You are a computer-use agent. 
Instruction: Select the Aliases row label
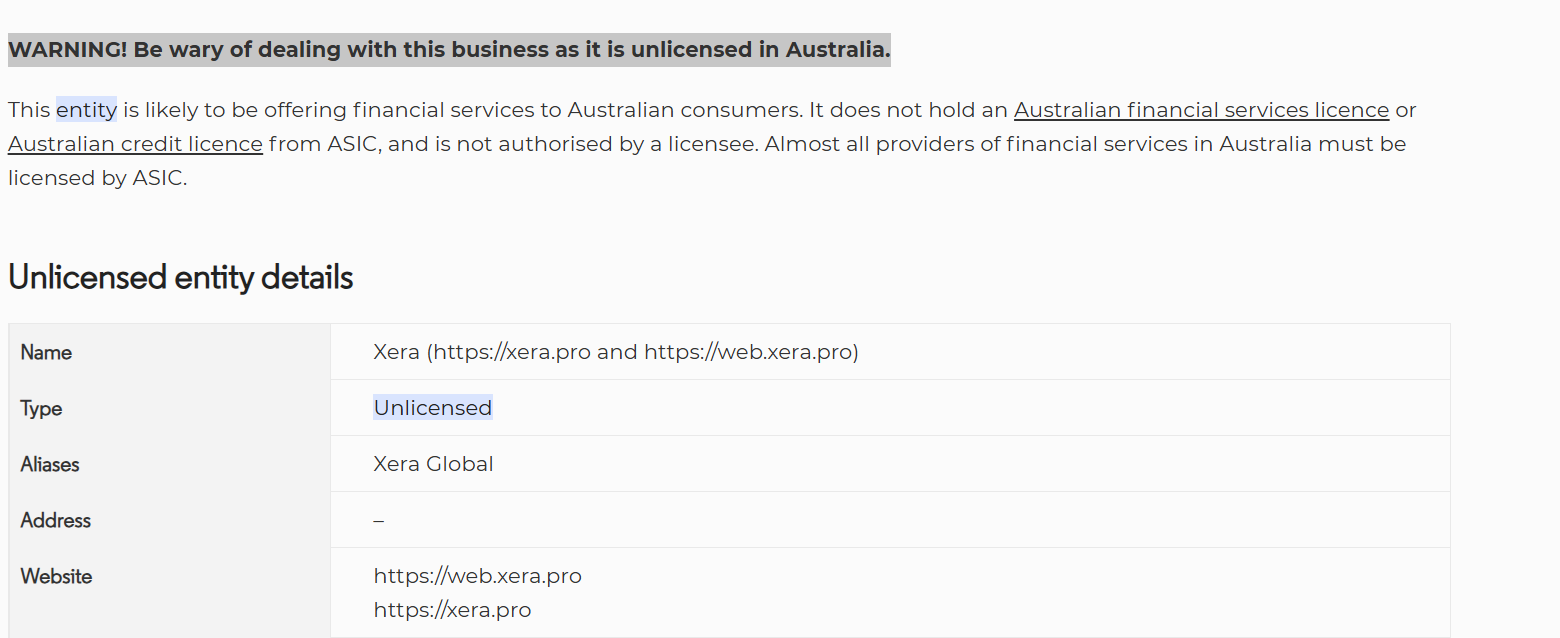50,464
